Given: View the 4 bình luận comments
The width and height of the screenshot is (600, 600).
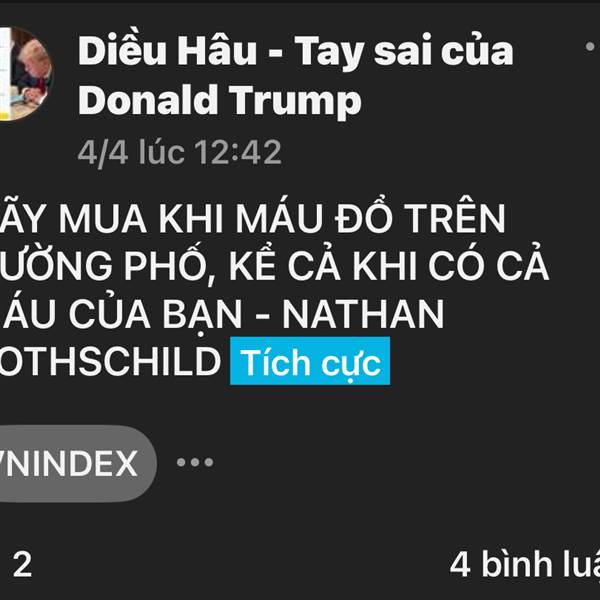Looking at the screenshot, I should (525, 564).
